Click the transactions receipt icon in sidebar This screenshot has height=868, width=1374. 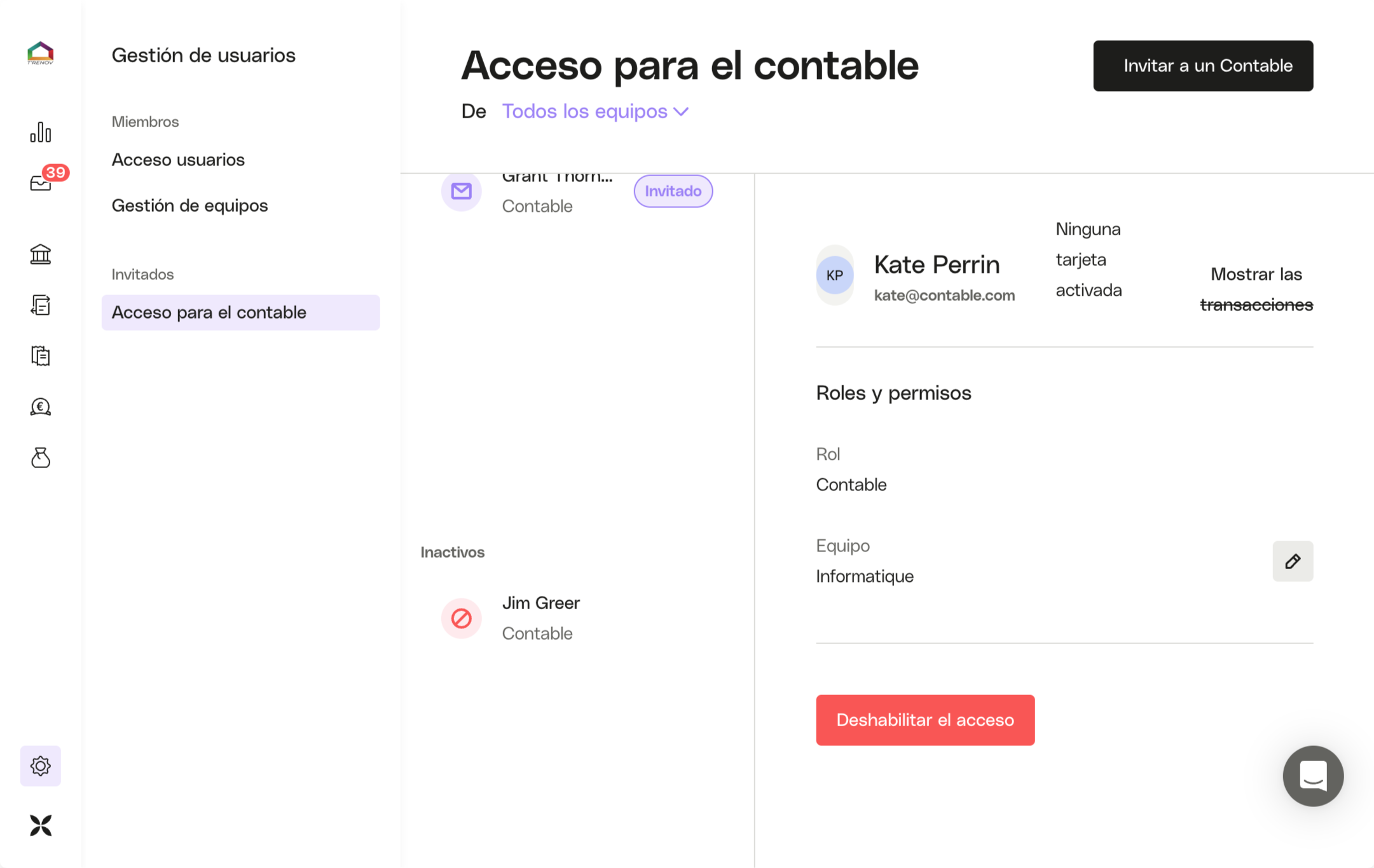click(x=40, y=305)
